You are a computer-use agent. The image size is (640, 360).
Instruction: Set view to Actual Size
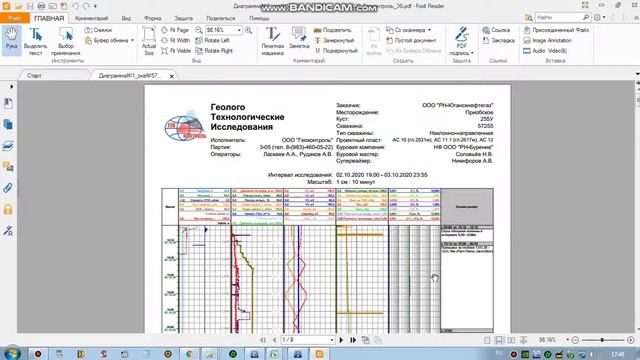click(x=149, y=41)
